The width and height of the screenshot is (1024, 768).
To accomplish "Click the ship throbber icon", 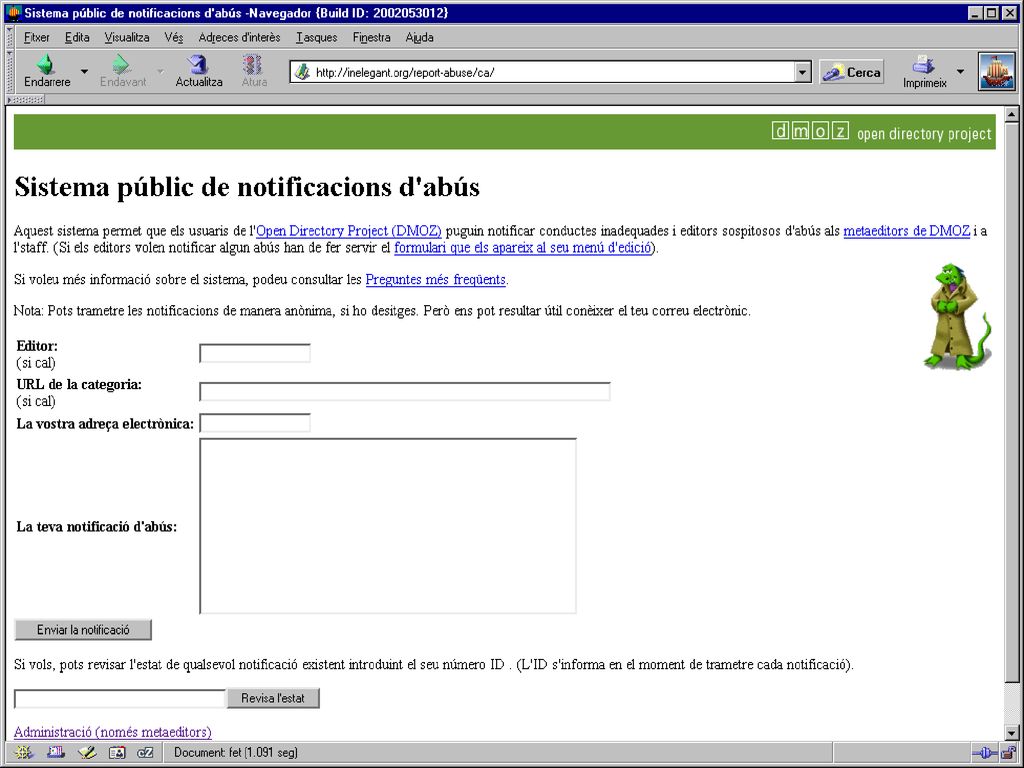I will (997, 71).
